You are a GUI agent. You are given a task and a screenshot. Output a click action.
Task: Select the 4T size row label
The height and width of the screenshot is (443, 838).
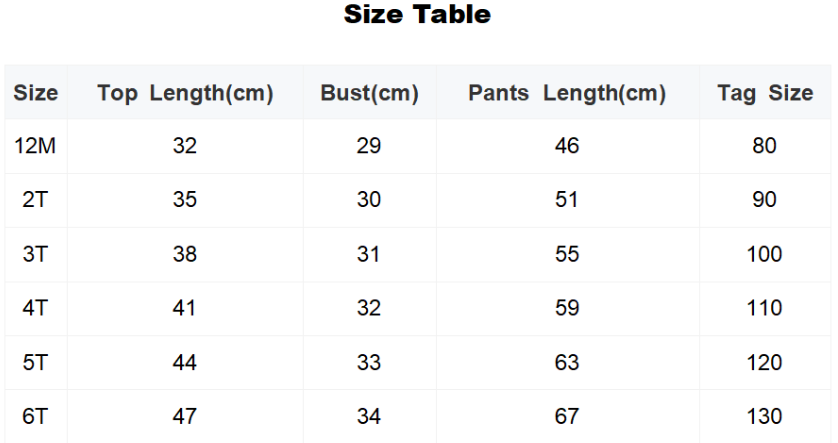pos(35,308)
